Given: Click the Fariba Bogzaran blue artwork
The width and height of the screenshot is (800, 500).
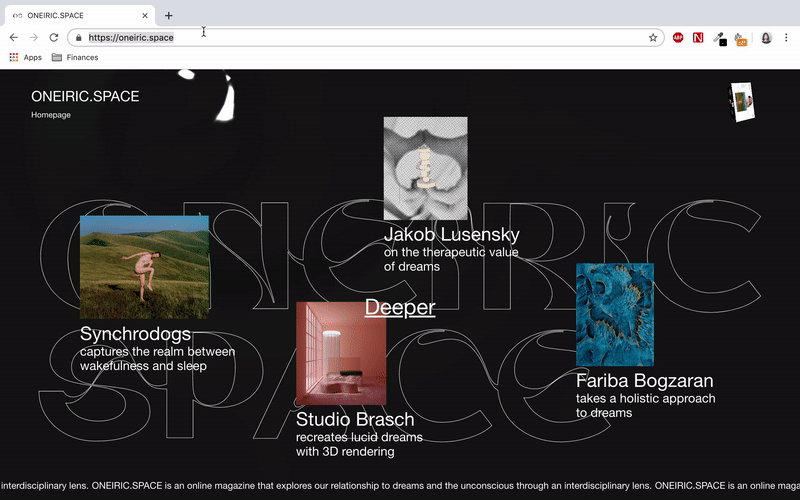Looking at the screenshot, I should click(615, 314).
